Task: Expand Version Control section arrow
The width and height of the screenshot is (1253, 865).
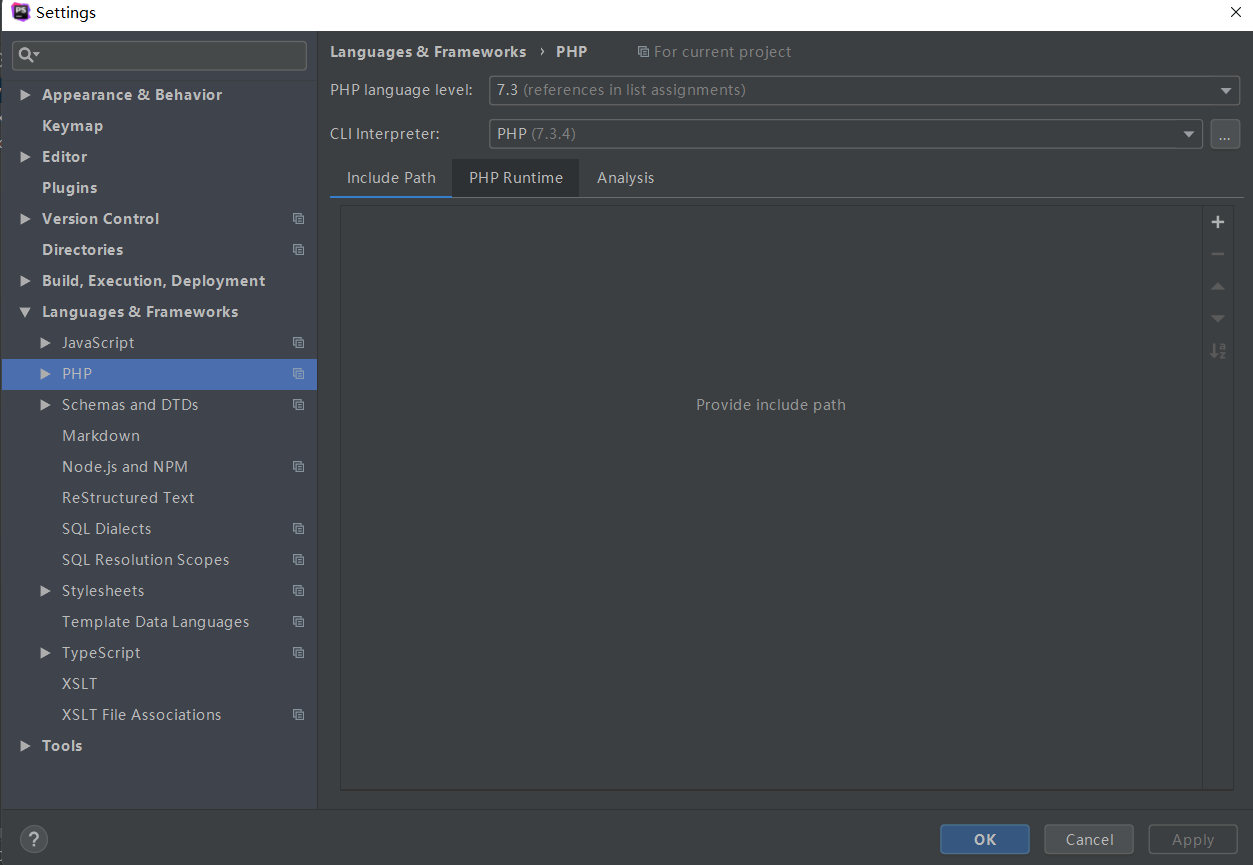Action: (26, 219)
